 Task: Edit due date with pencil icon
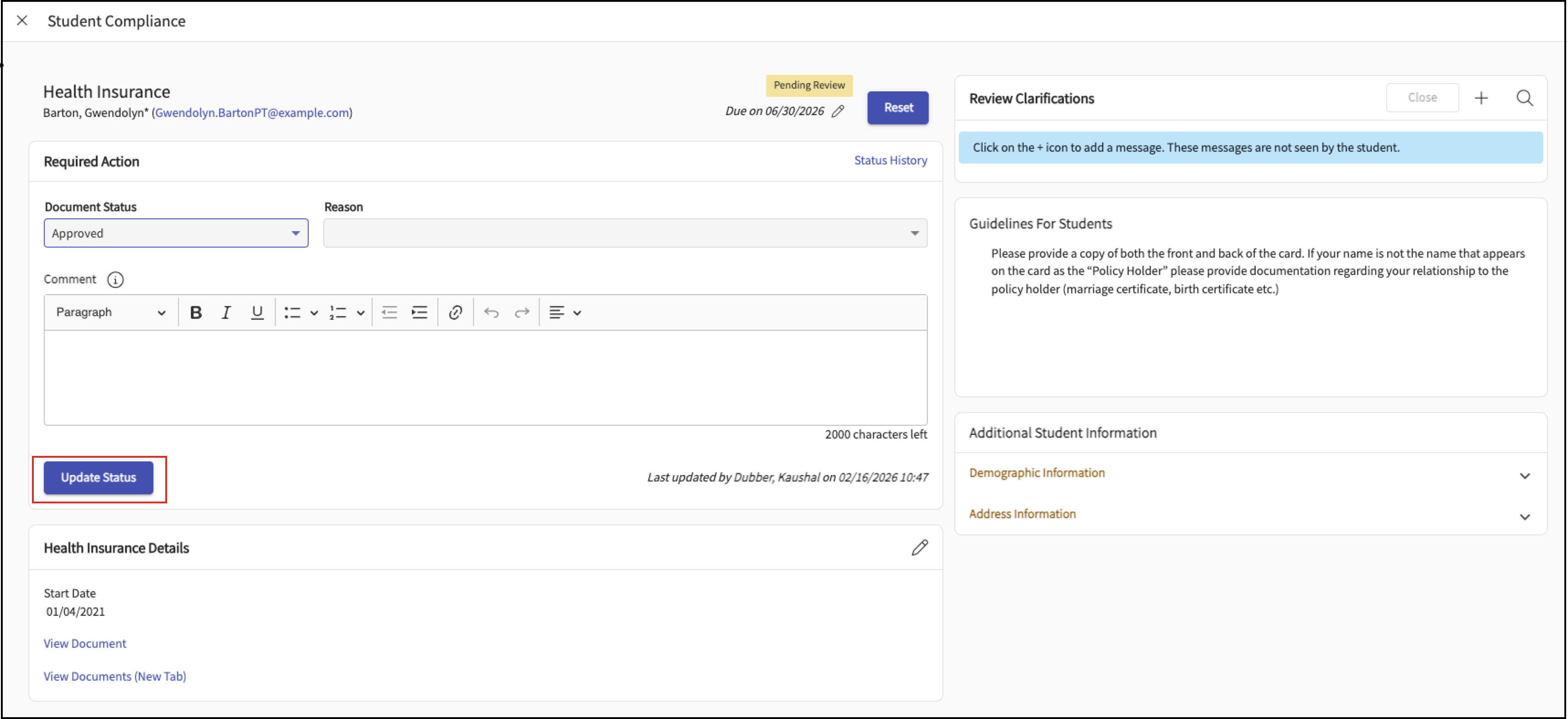[x=838, y=111]
